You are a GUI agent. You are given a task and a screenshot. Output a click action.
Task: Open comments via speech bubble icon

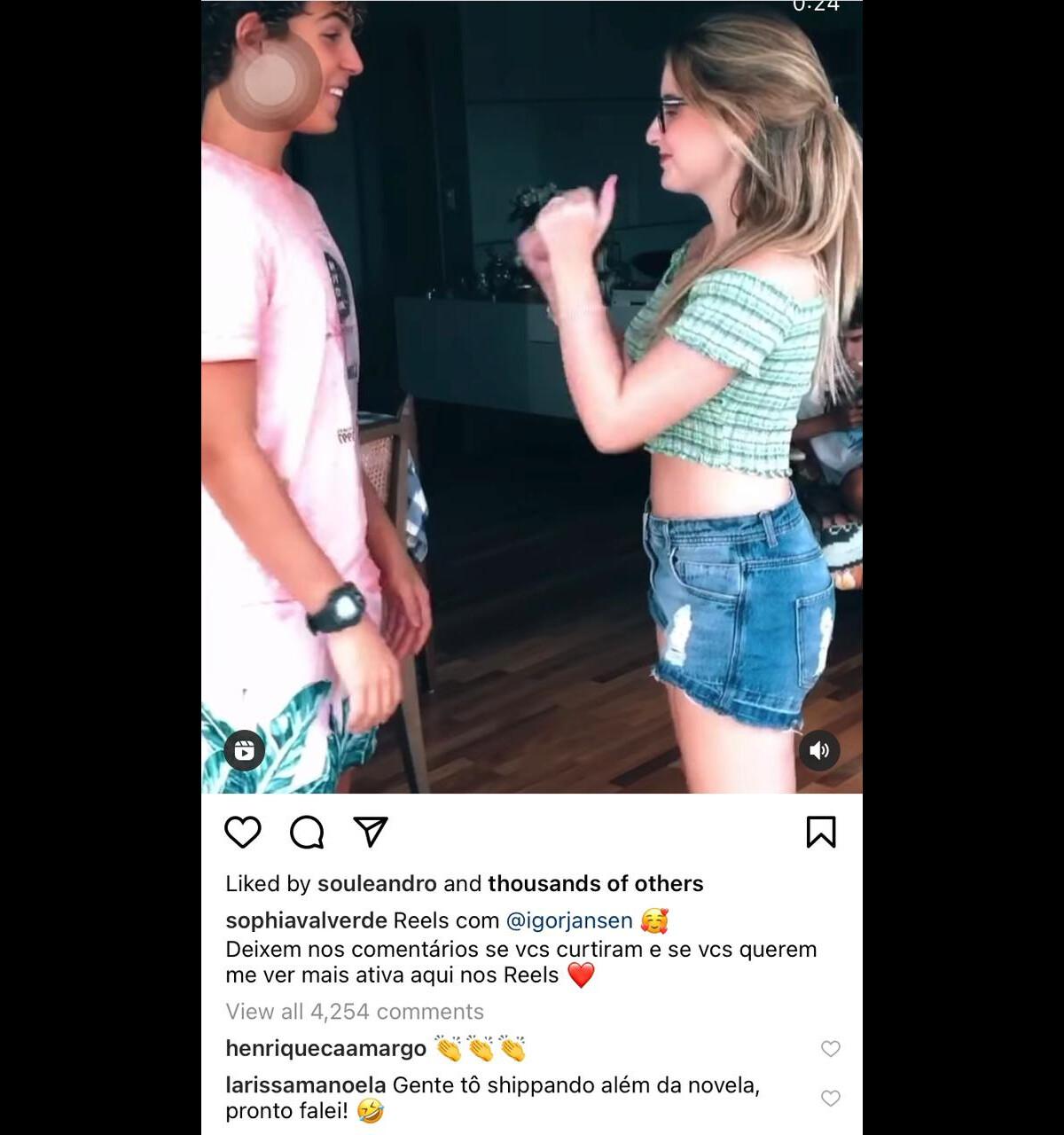point(307,832)
